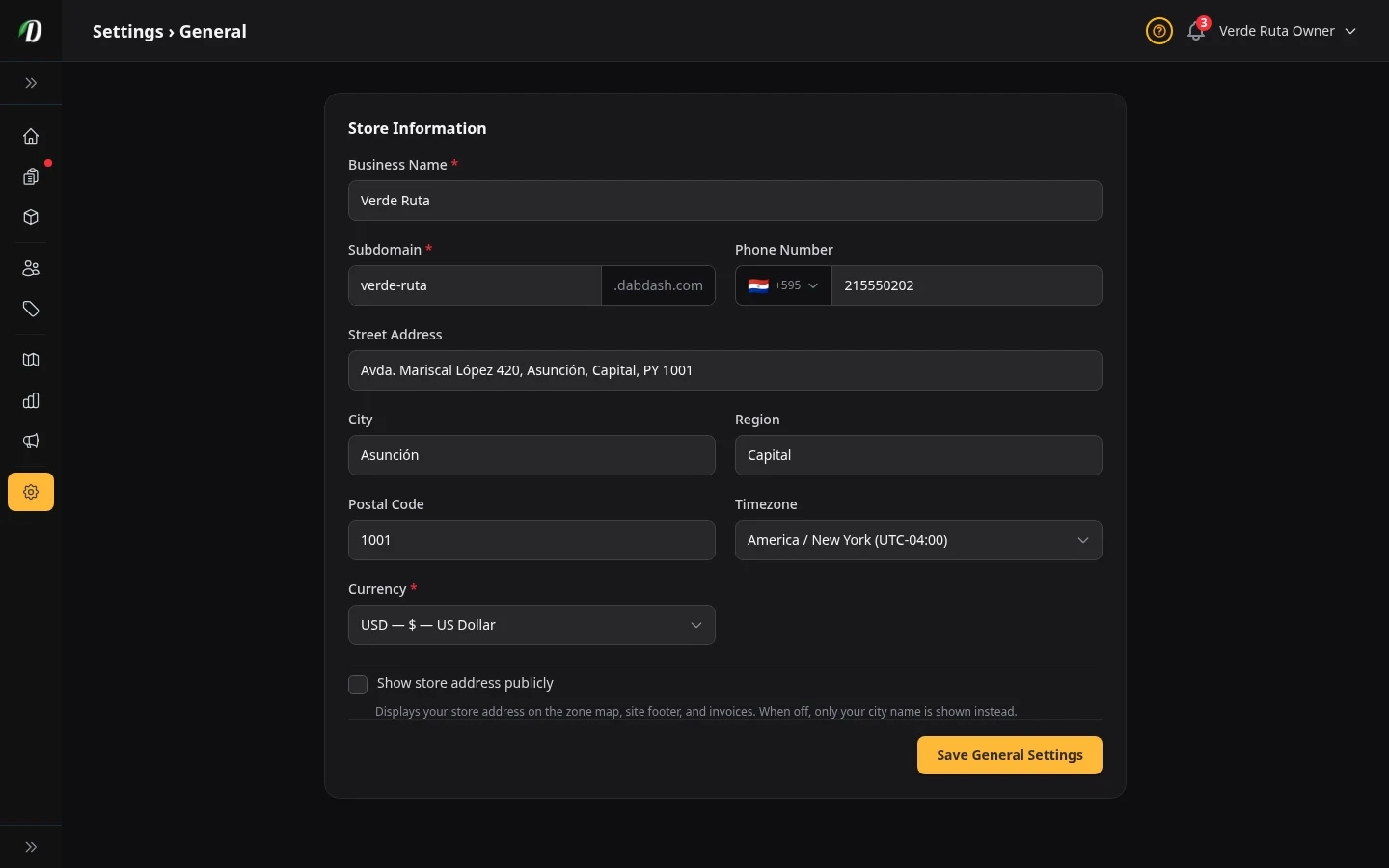This screenshot has height=868, width=1389.
Task: Select the customers people icon
Action: [31, 268]
